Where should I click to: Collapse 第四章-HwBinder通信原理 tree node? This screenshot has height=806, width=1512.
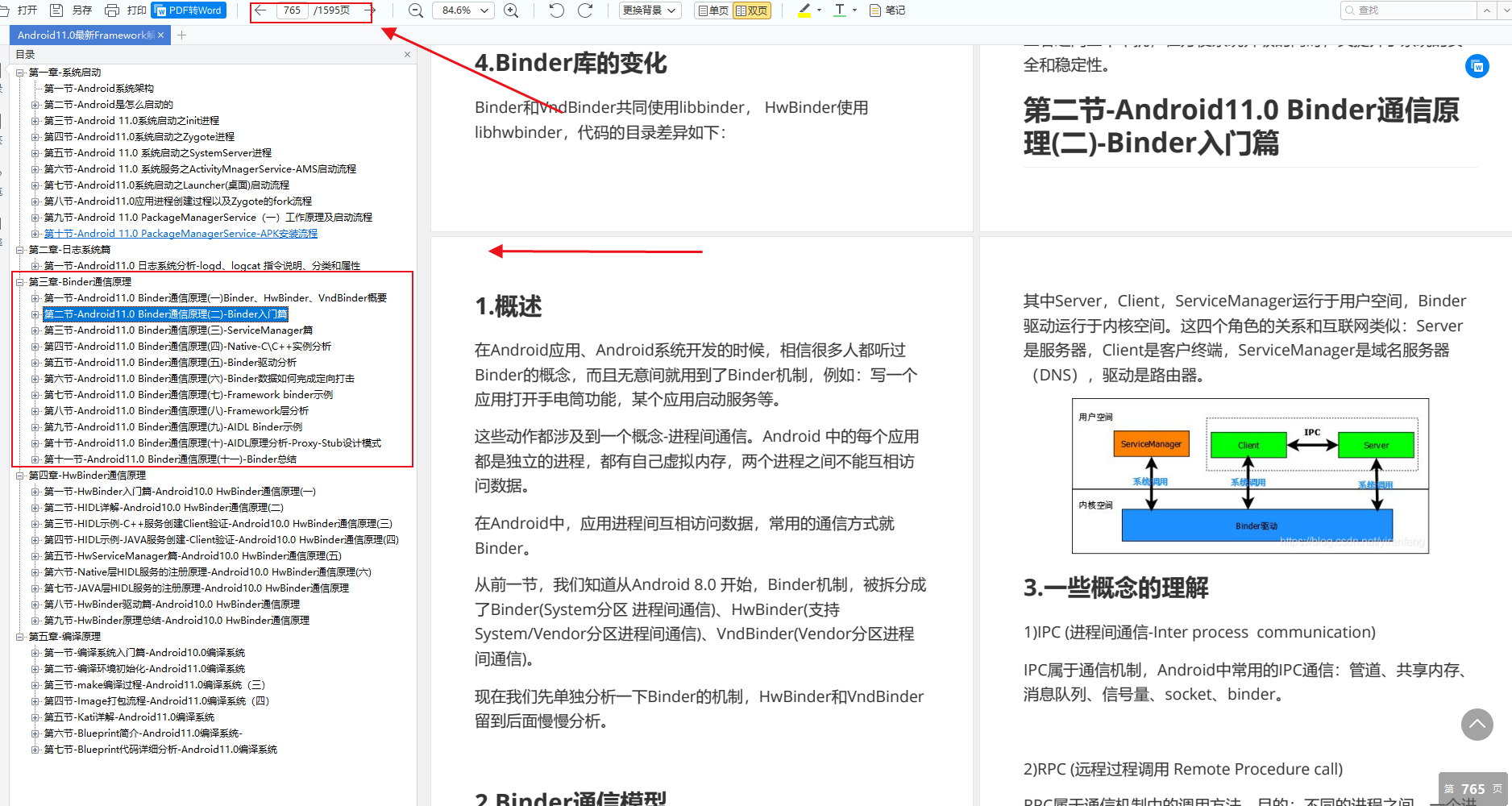pyautogui.click(x=20, y=476)
